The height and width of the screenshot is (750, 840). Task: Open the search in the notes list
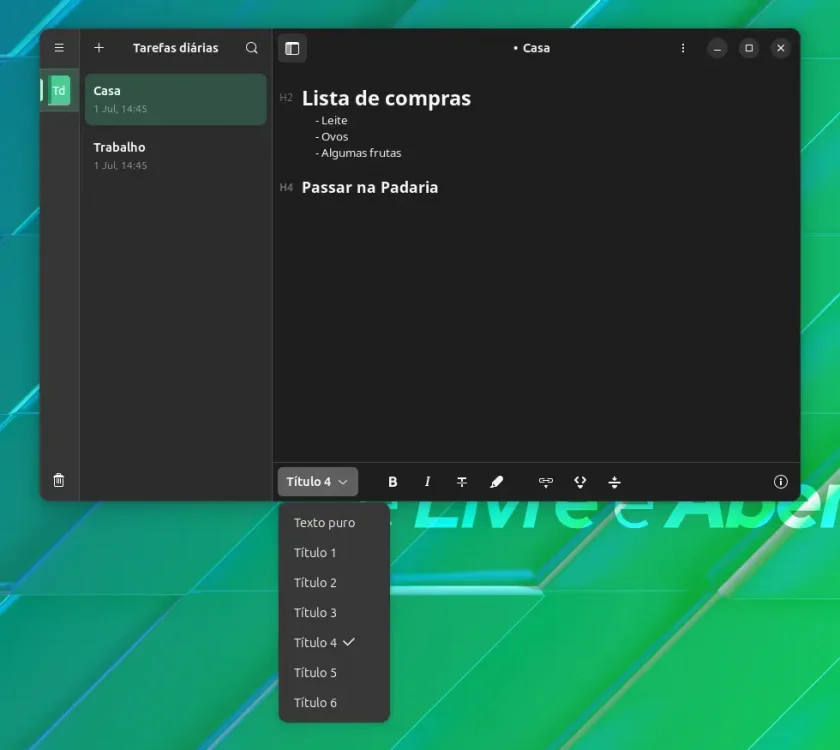(x=251, y=48)
